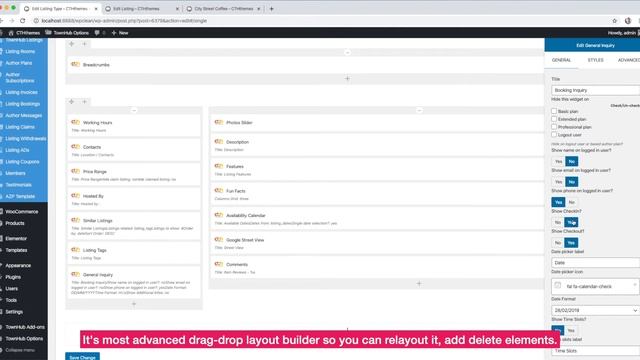The image size is (640, 360).
Task: Open Listing Bookings in sidebar
Action: point(22,104)
